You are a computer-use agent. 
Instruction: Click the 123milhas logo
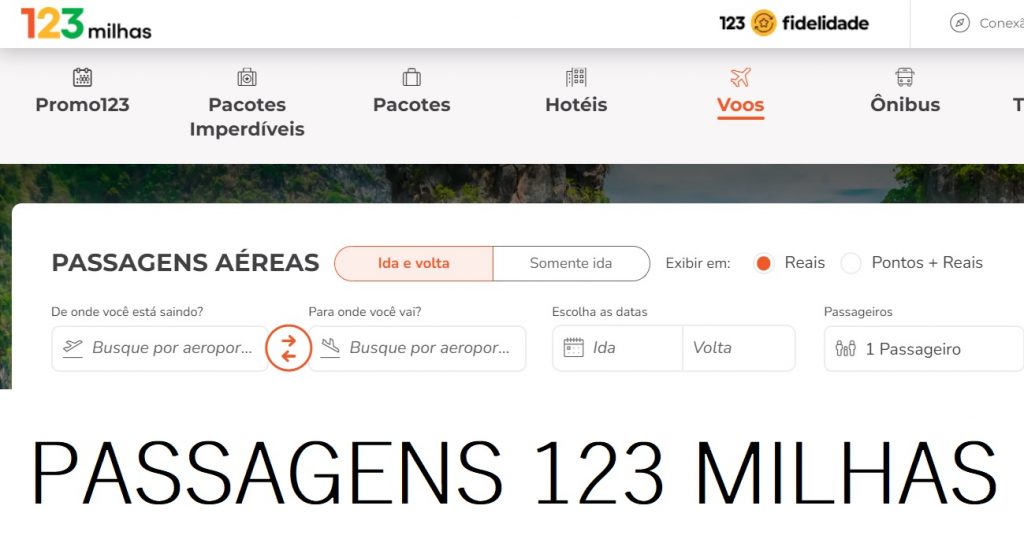pyautogui.click(x=86, y=24)
